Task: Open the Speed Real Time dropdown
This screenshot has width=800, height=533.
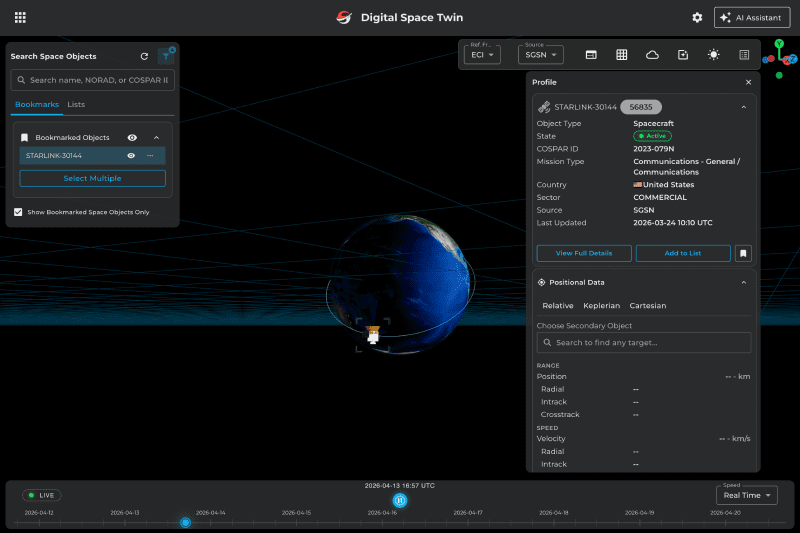Action: click(746, 495)
